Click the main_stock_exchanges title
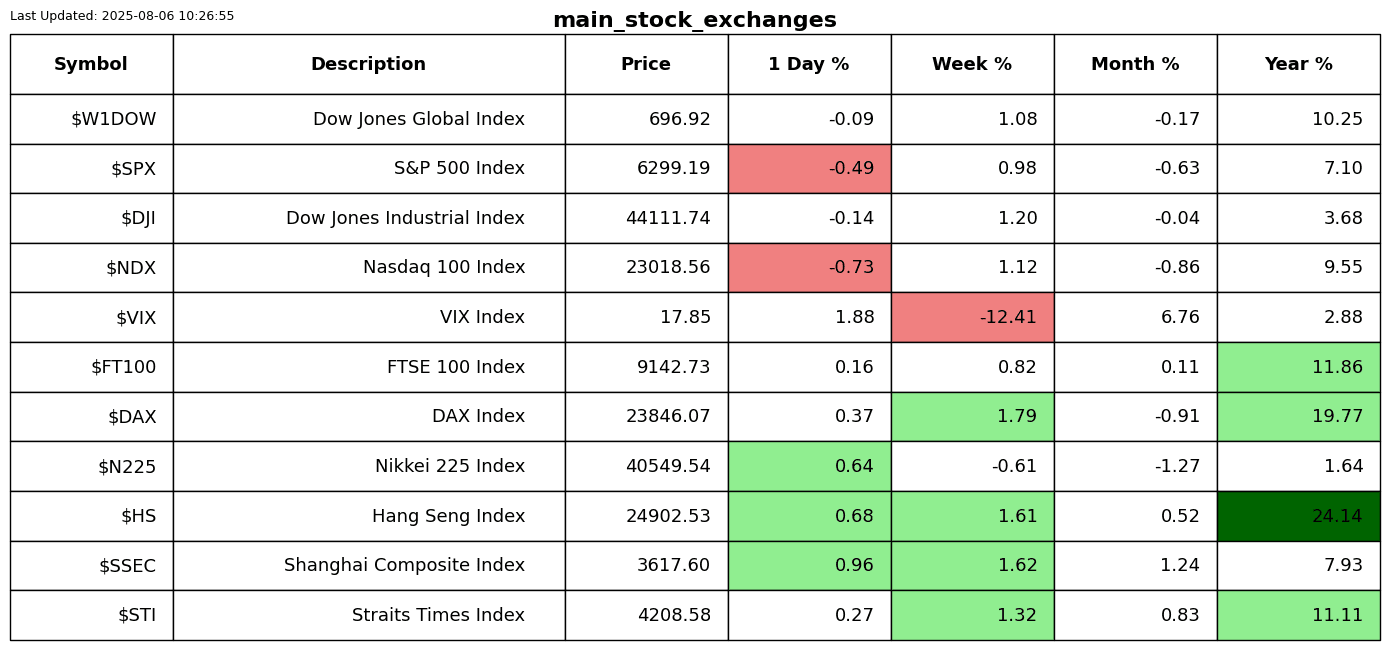 point(694,20)
